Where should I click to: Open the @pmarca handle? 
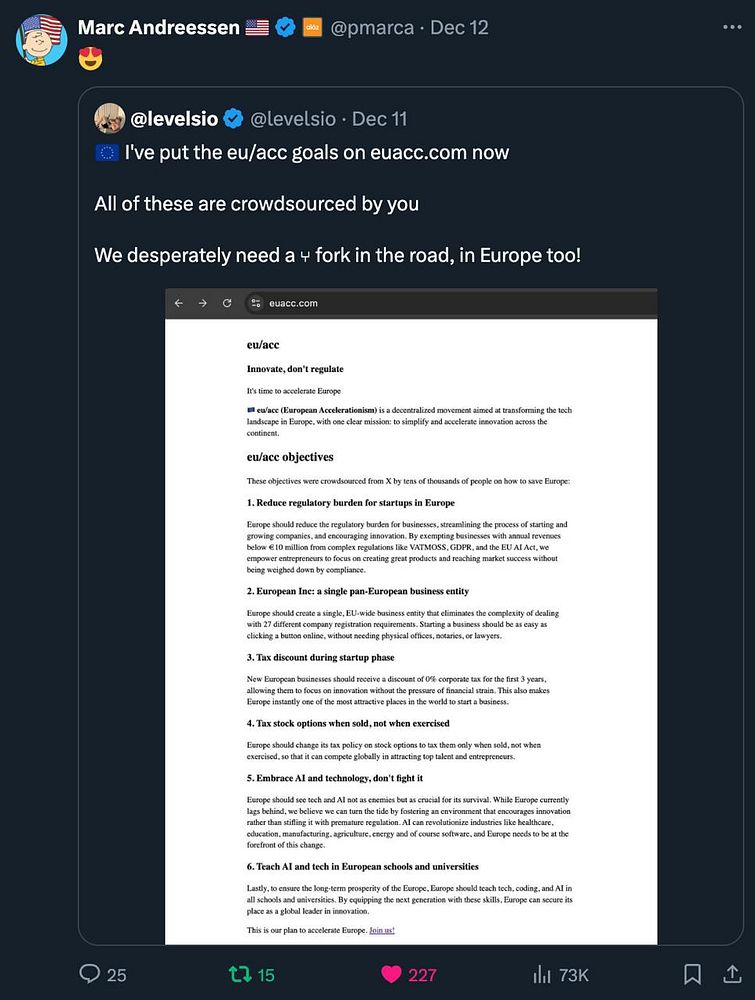point(371,27)
